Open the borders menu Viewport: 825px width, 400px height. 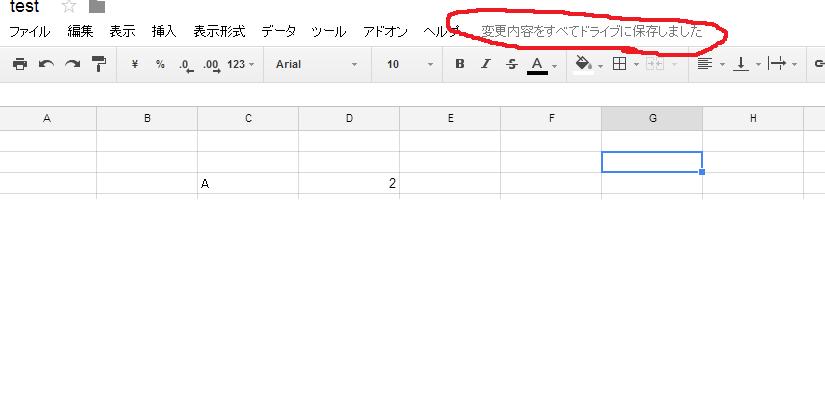point(625,64)
